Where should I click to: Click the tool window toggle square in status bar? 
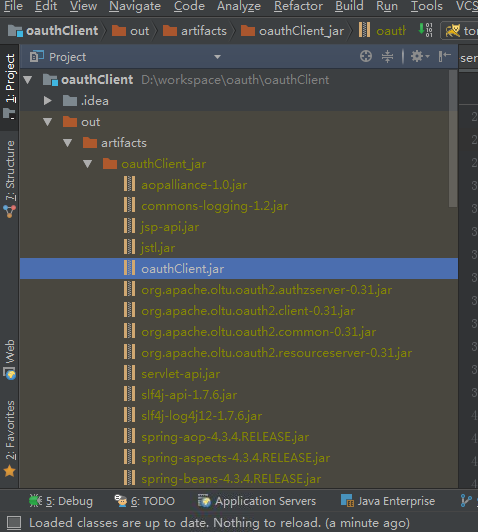[x=14, y=523]
